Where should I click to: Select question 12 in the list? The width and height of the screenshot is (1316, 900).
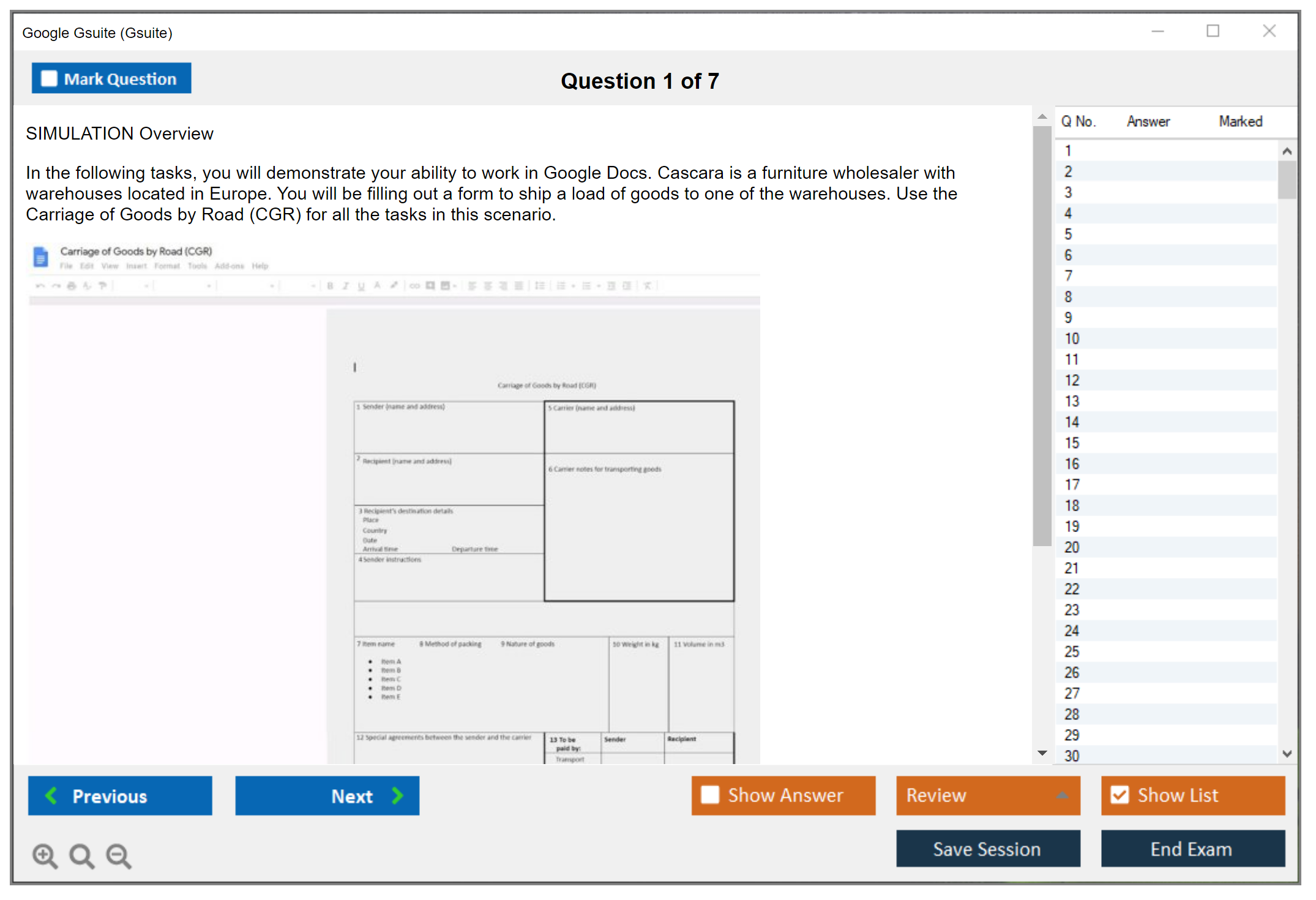[1072, 380]
